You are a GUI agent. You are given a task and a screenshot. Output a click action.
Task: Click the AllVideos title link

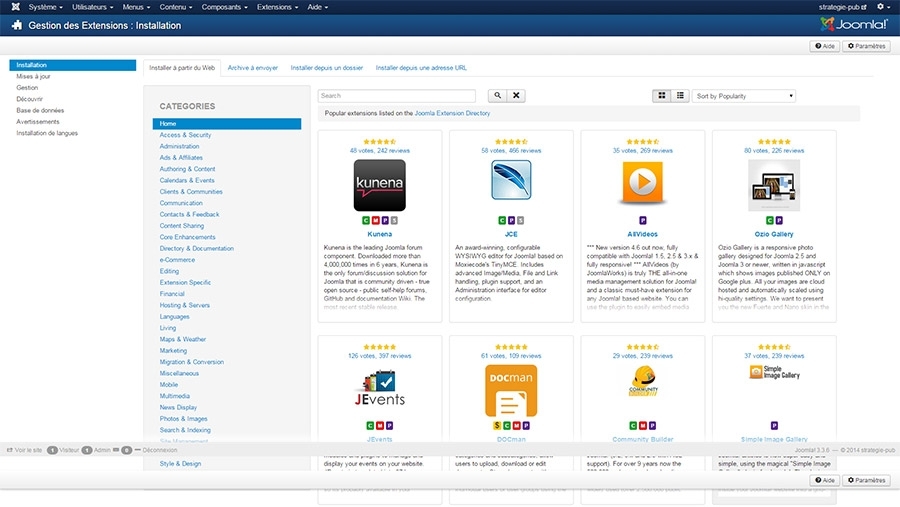642,234
